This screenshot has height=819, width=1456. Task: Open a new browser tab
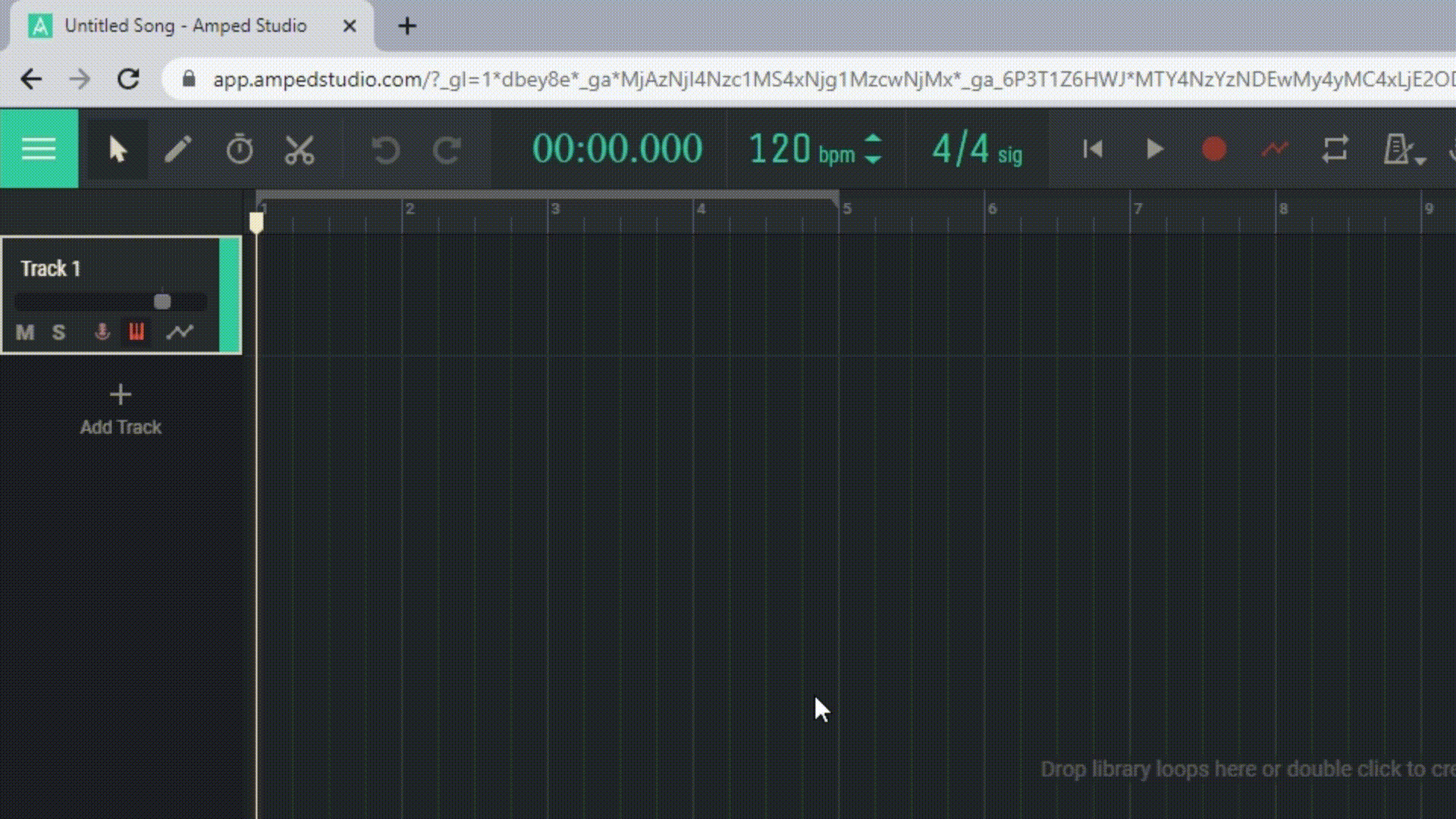(407, 25)
